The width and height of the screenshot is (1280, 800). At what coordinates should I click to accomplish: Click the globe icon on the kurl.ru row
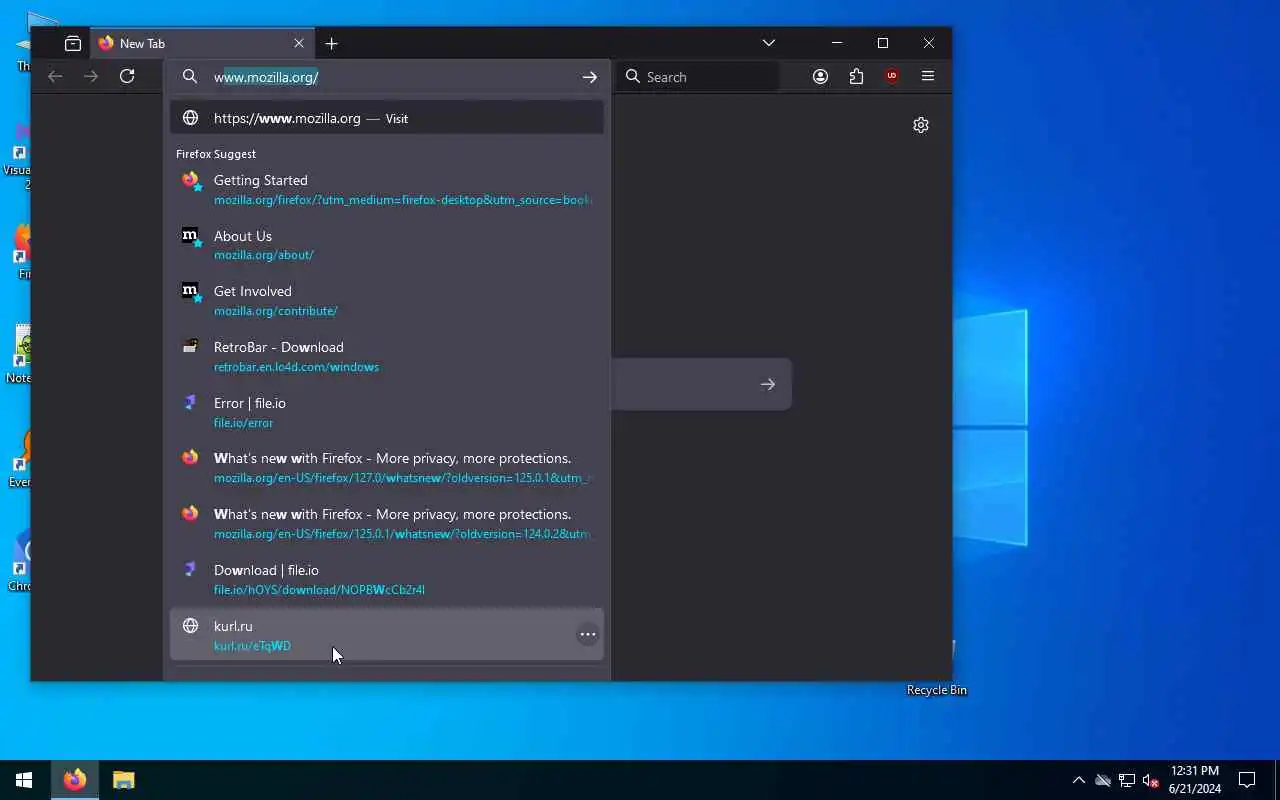click(190, 626)
